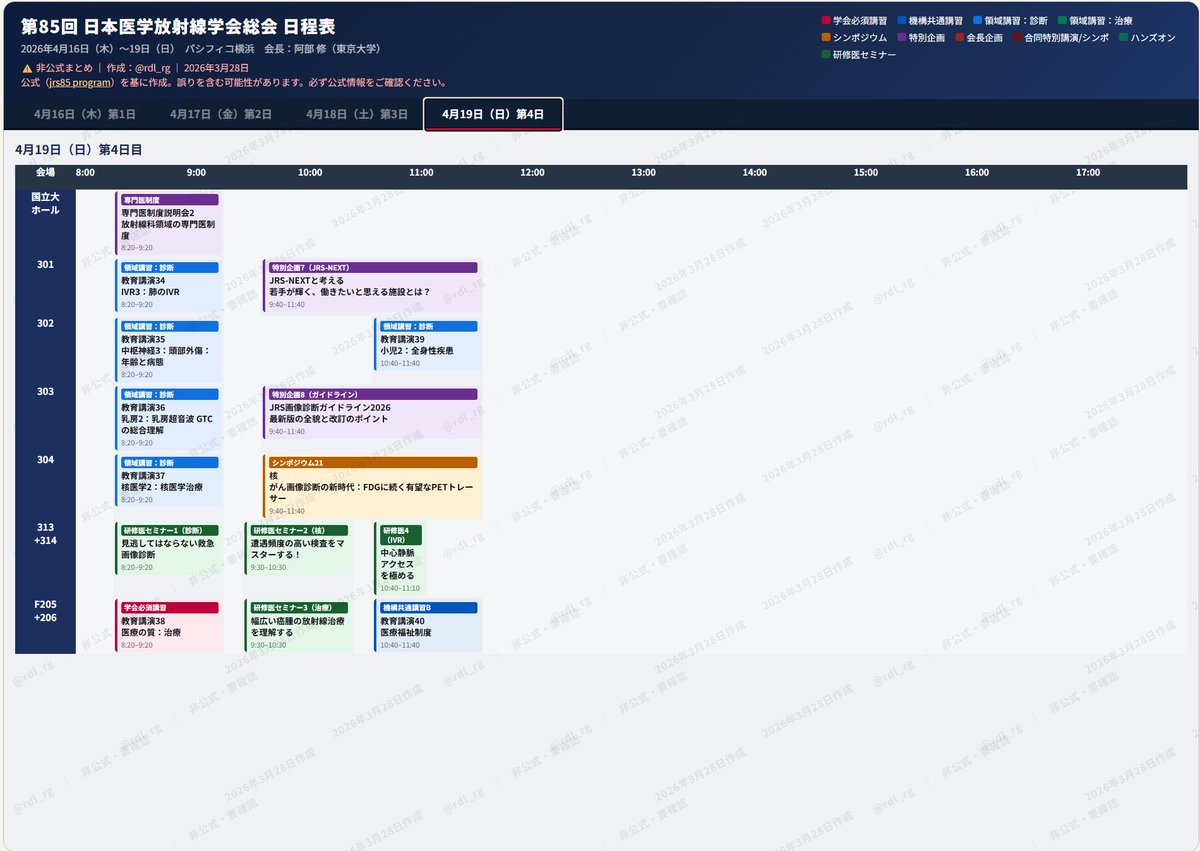
Task: Click the 313+314 room label
Action: 45,533
